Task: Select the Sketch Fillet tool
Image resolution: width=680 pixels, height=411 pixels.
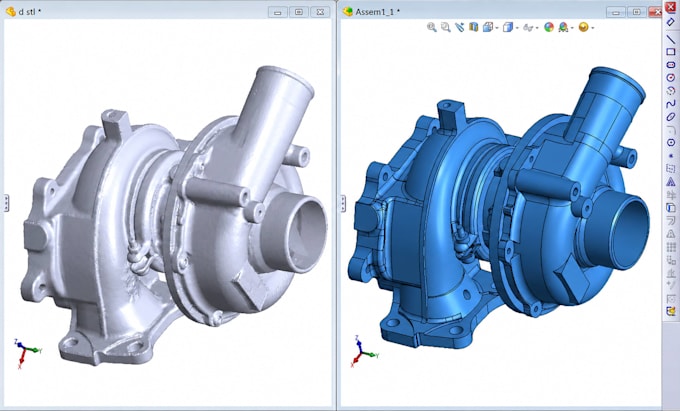Action: click(671, 130)
